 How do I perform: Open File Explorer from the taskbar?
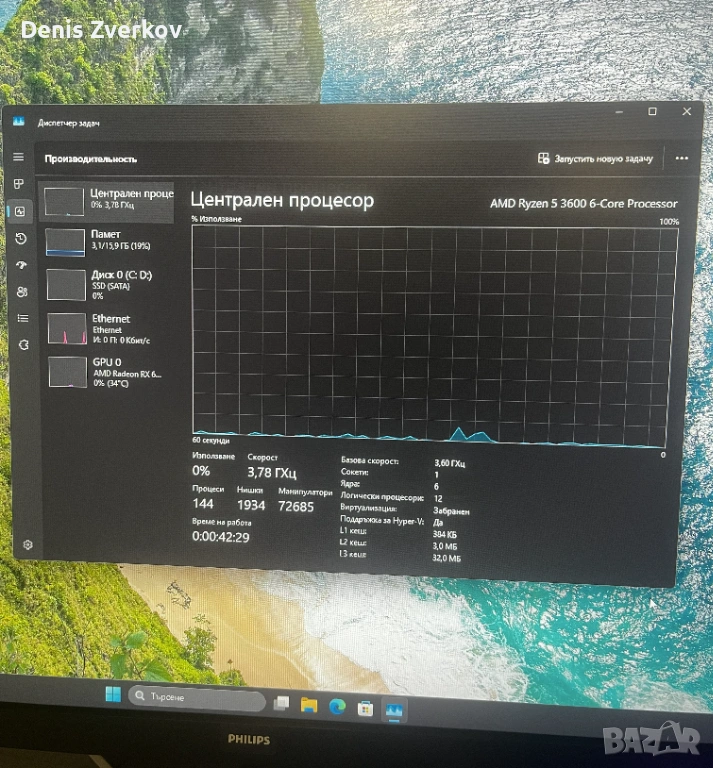click(x=309, y=706)
